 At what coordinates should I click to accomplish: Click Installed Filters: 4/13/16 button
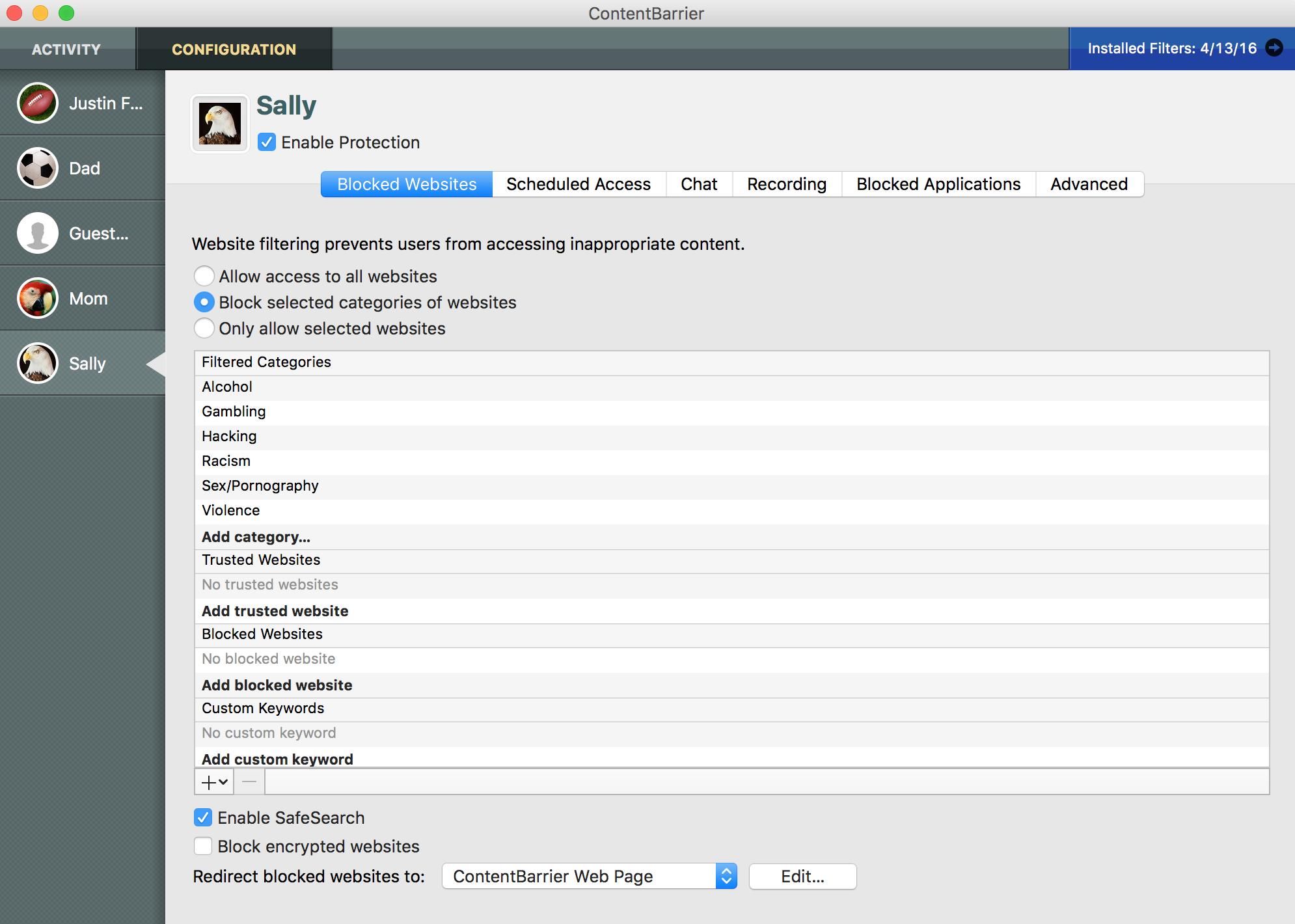point(1182,49)
